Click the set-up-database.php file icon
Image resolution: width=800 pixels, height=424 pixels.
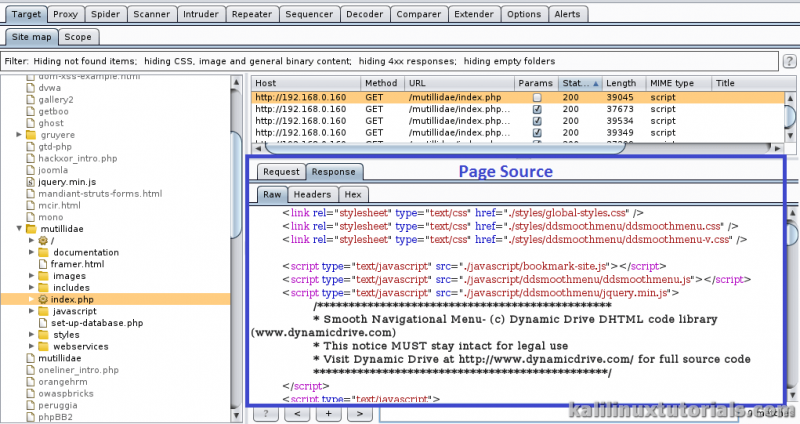coord(43,323)
